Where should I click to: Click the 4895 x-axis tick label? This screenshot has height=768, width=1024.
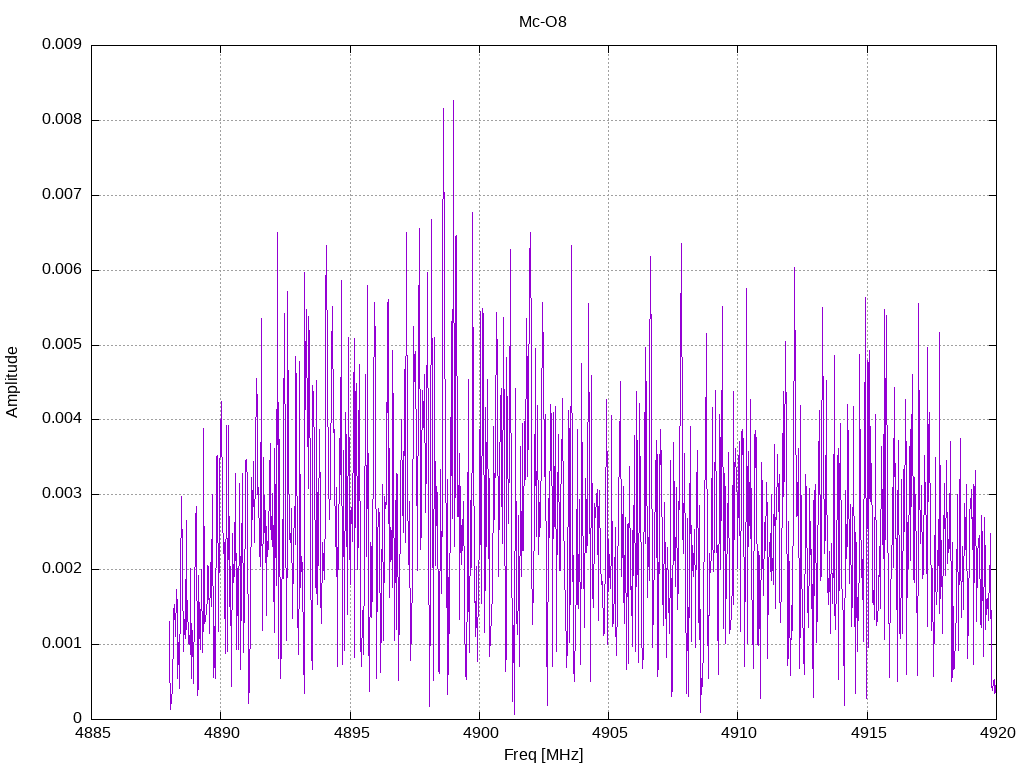pyautogui.click(x=351, y=733)
